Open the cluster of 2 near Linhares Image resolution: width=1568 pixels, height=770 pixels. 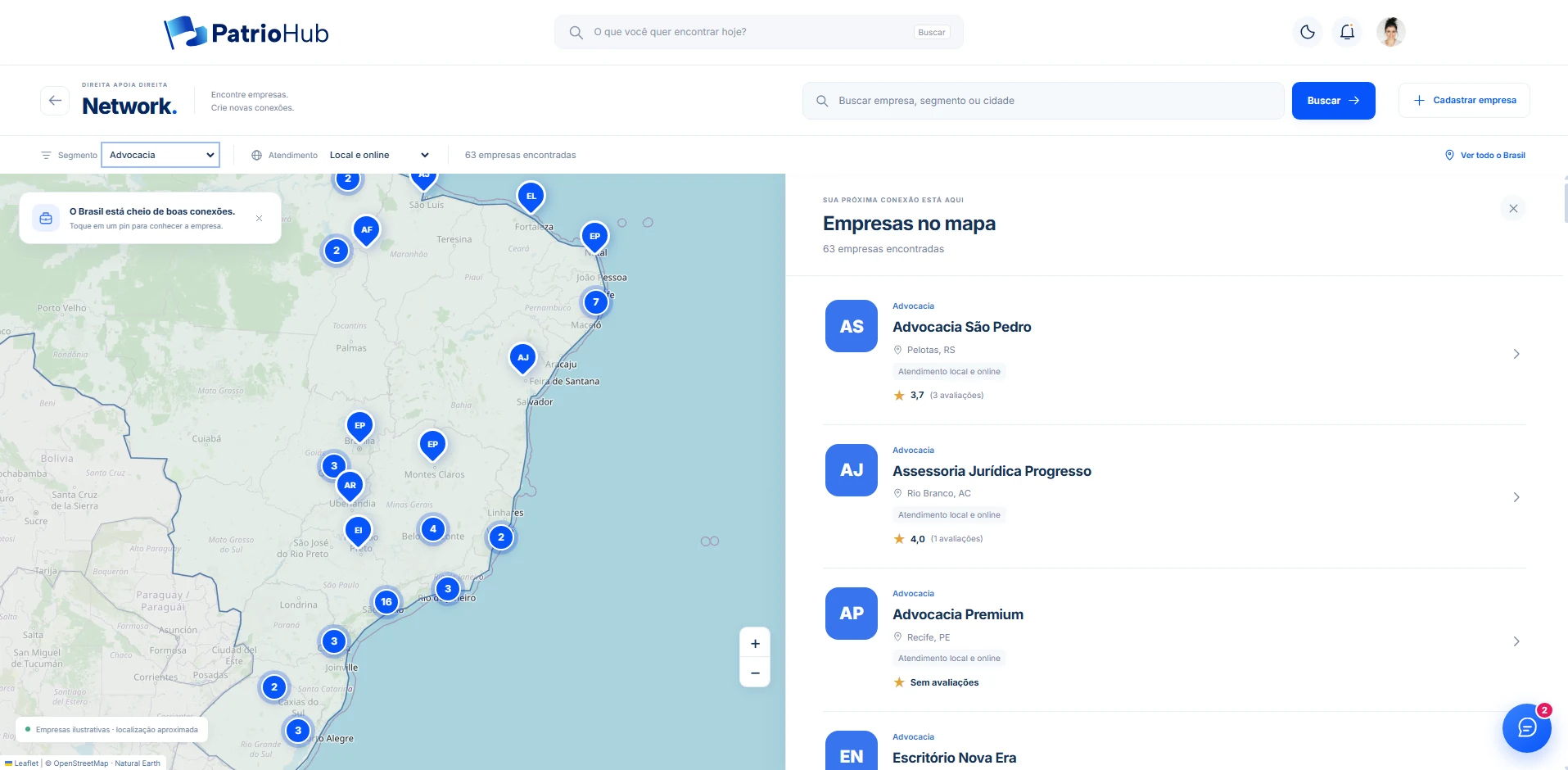pos(501,538)
